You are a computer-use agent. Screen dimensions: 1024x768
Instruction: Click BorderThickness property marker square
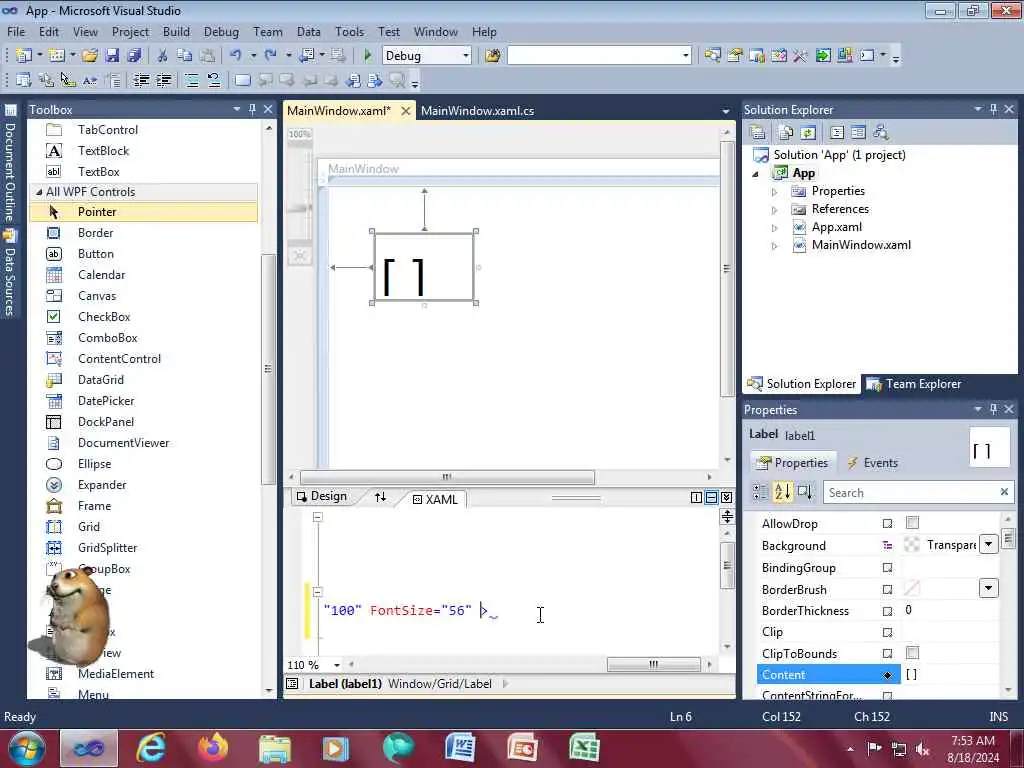click(x=887, y=611)
